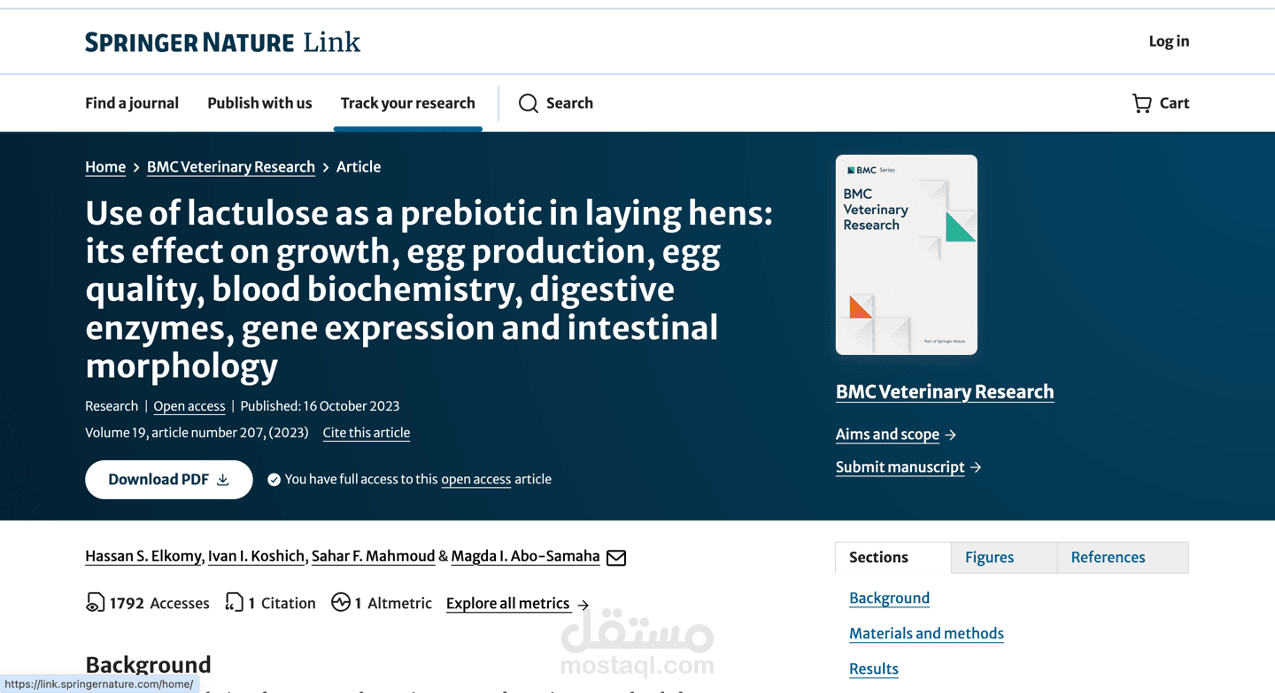This screenshot has height=693, width=1275.
Task: Click the Springer Nature Link logo
Action: point(222,42)
